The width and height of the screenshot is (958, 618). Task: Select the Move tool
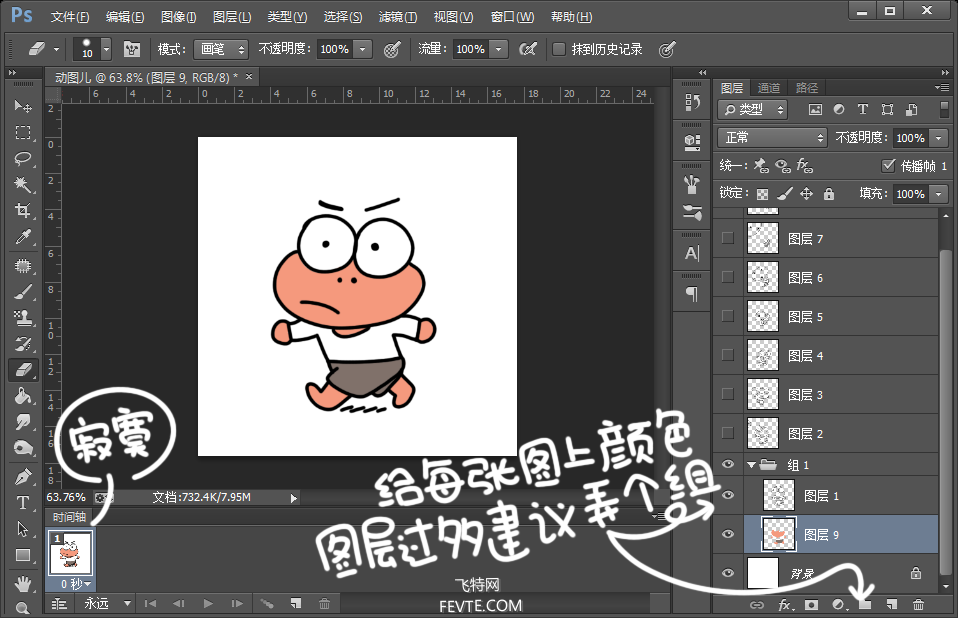[x=23, y=106]
